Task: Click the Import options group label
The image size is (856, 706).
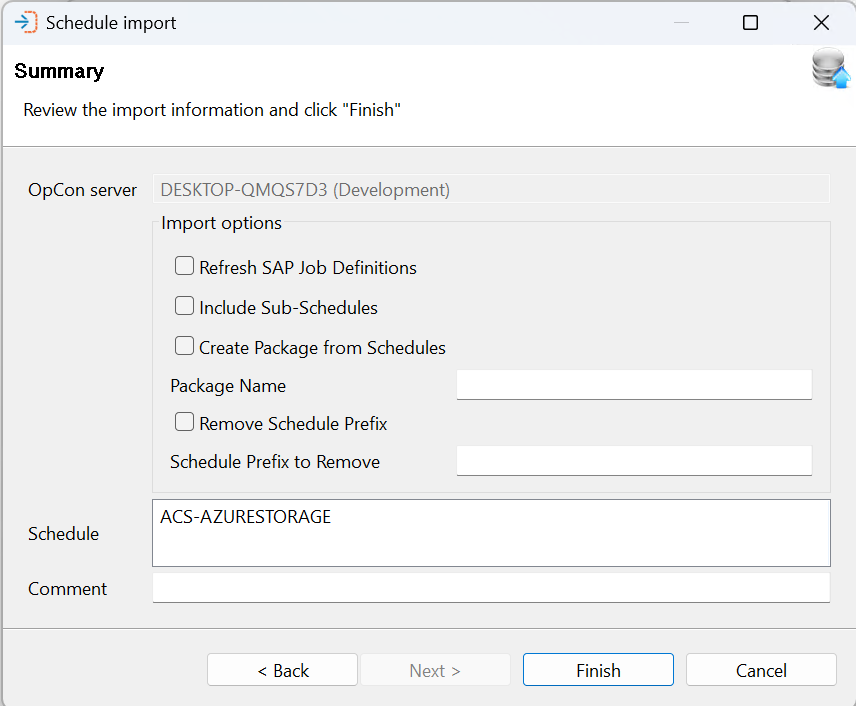Action: [222, 223]
